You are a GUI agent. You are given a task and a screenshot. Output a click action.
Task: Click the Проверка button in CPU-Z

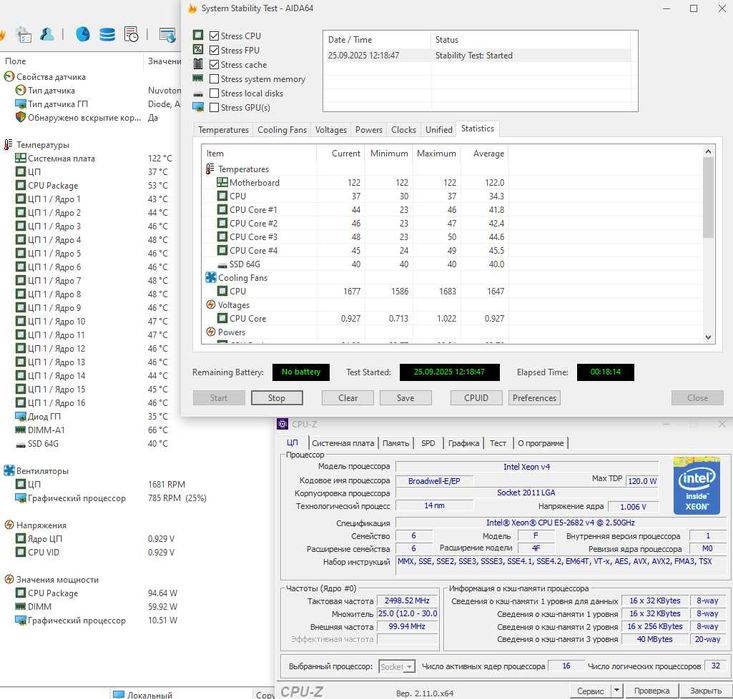tap(651, 691)
